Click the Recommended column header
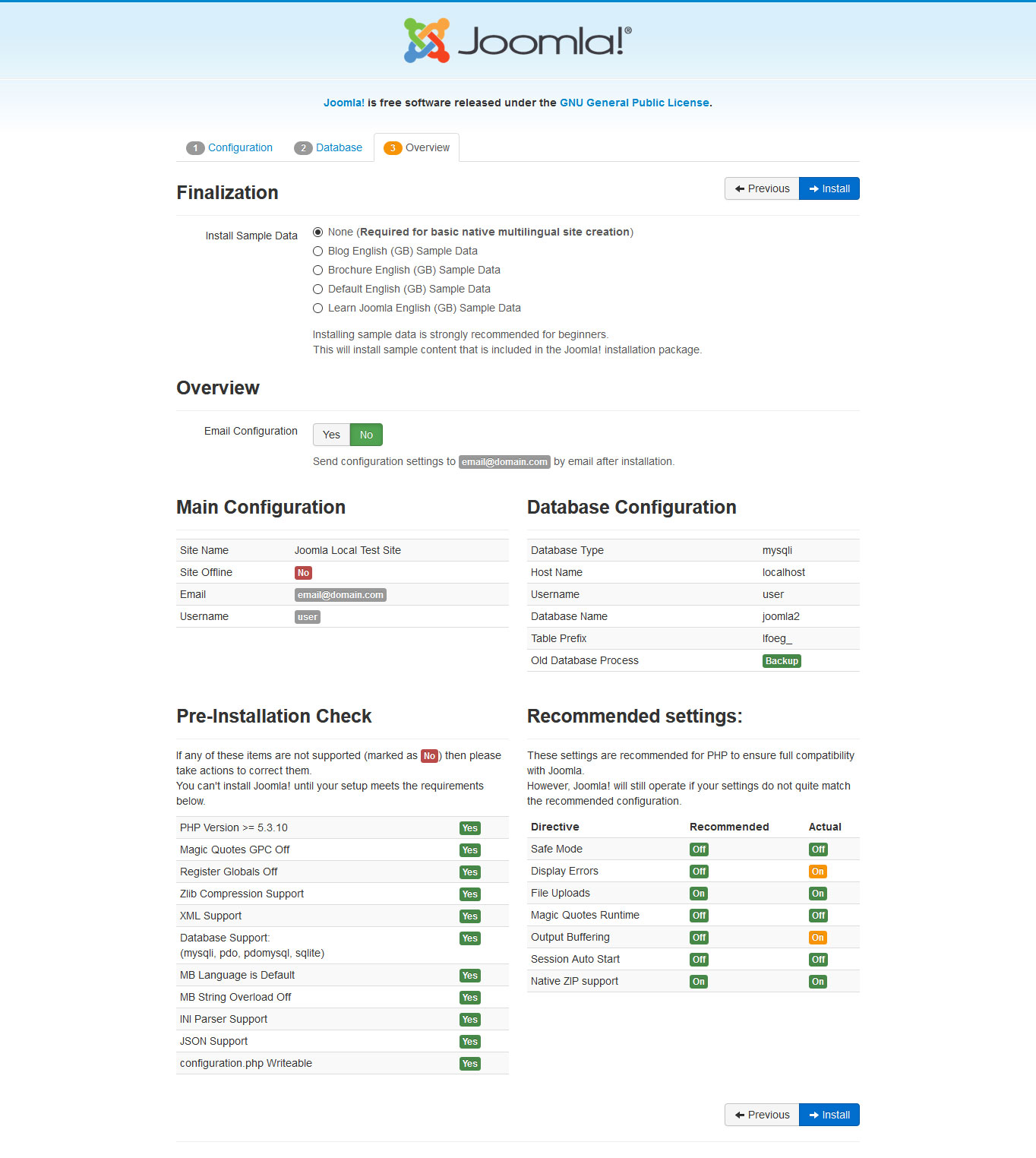Image resolution: width=1036 pixels, height=1158 pixels. coord(729,827)
